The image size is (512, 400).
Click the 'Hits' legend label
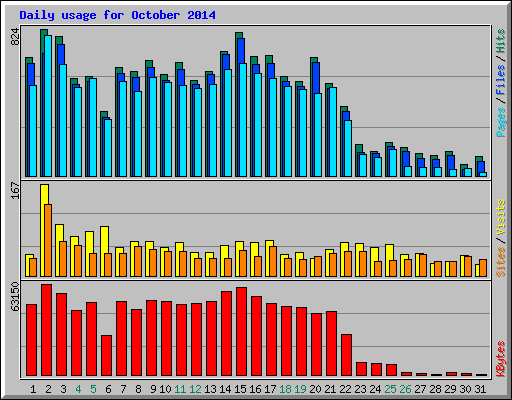[501, 41]
